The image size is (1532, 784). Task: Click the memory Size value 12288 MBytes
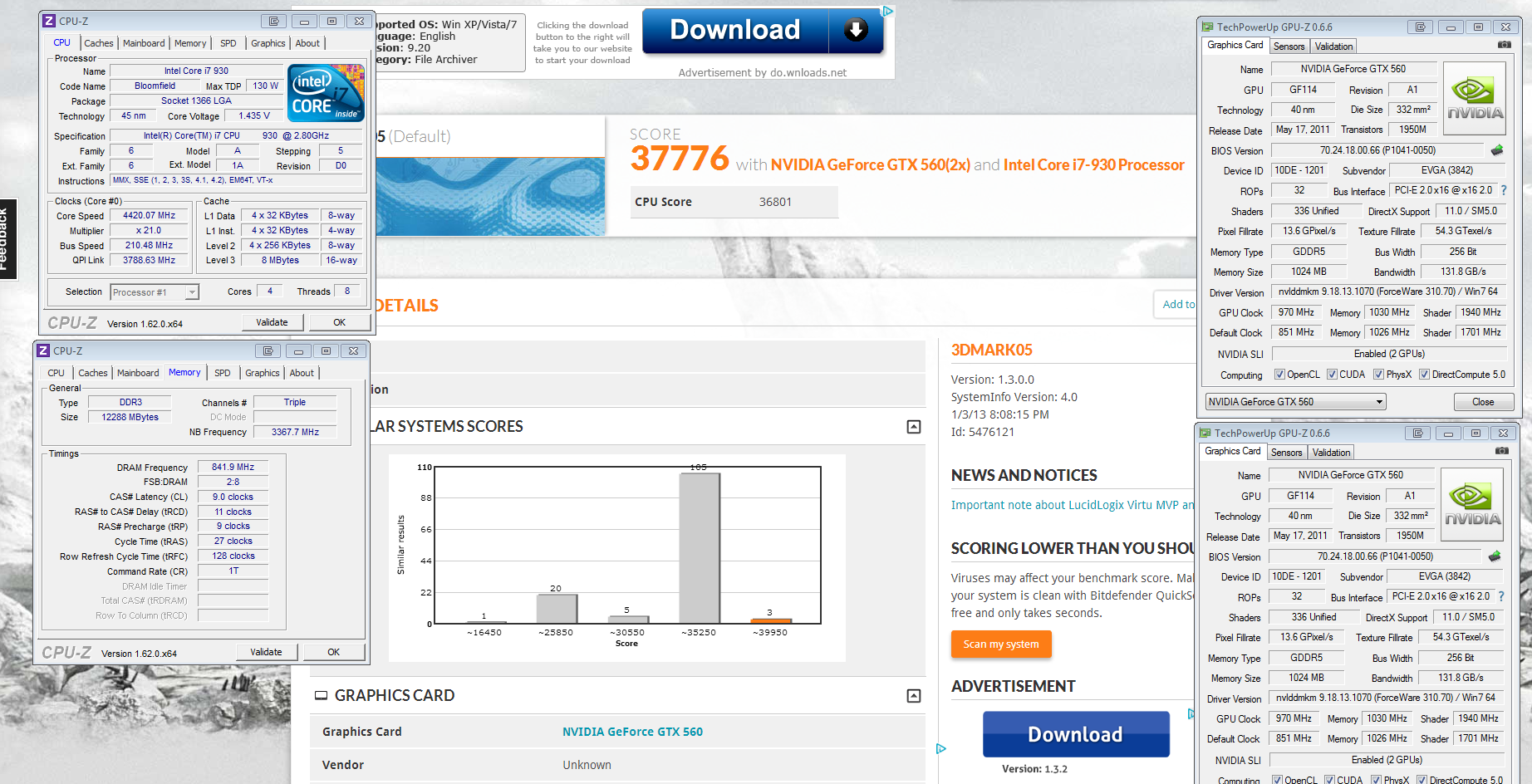tap(130, 417)
